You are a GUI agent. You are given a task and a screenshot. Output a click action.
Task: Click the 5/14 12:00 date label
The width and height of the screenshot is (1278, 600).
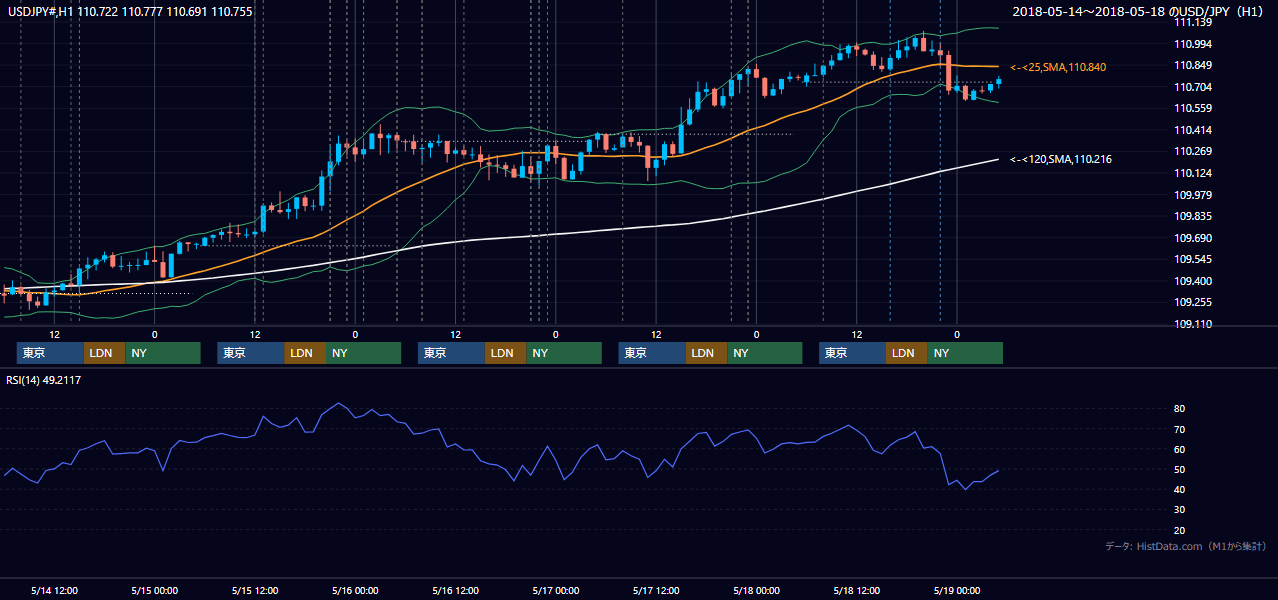coord(54,590)
